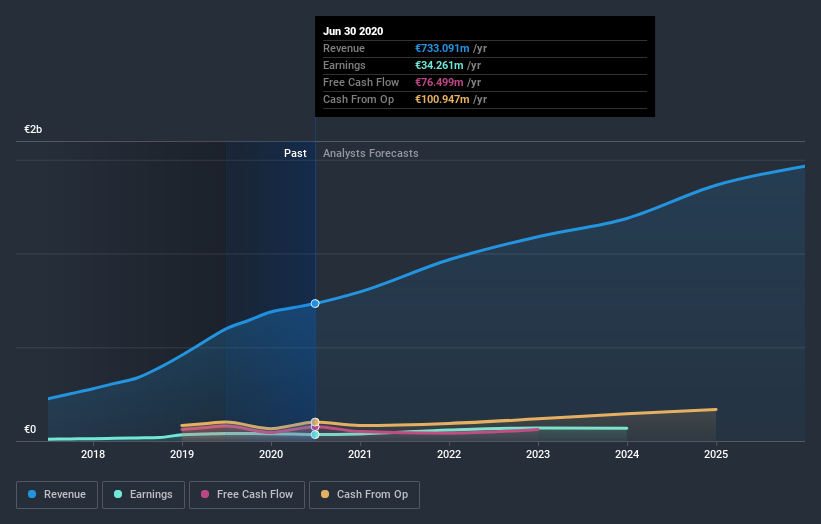This screenshot has height=524, width=821.
Task: Click the Earnings row label in tooltip
Action: [x=345, y=65]
